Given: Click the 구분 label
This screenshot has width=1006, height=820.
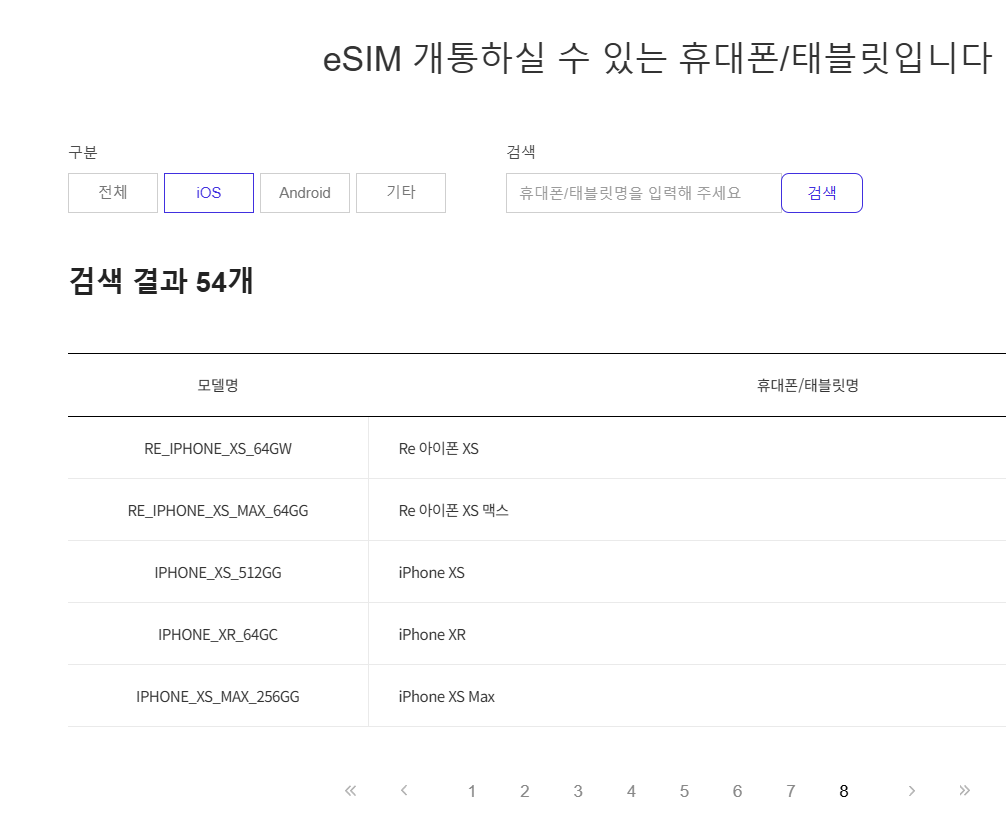Looking at the screenshot, I should click(83, 152).
